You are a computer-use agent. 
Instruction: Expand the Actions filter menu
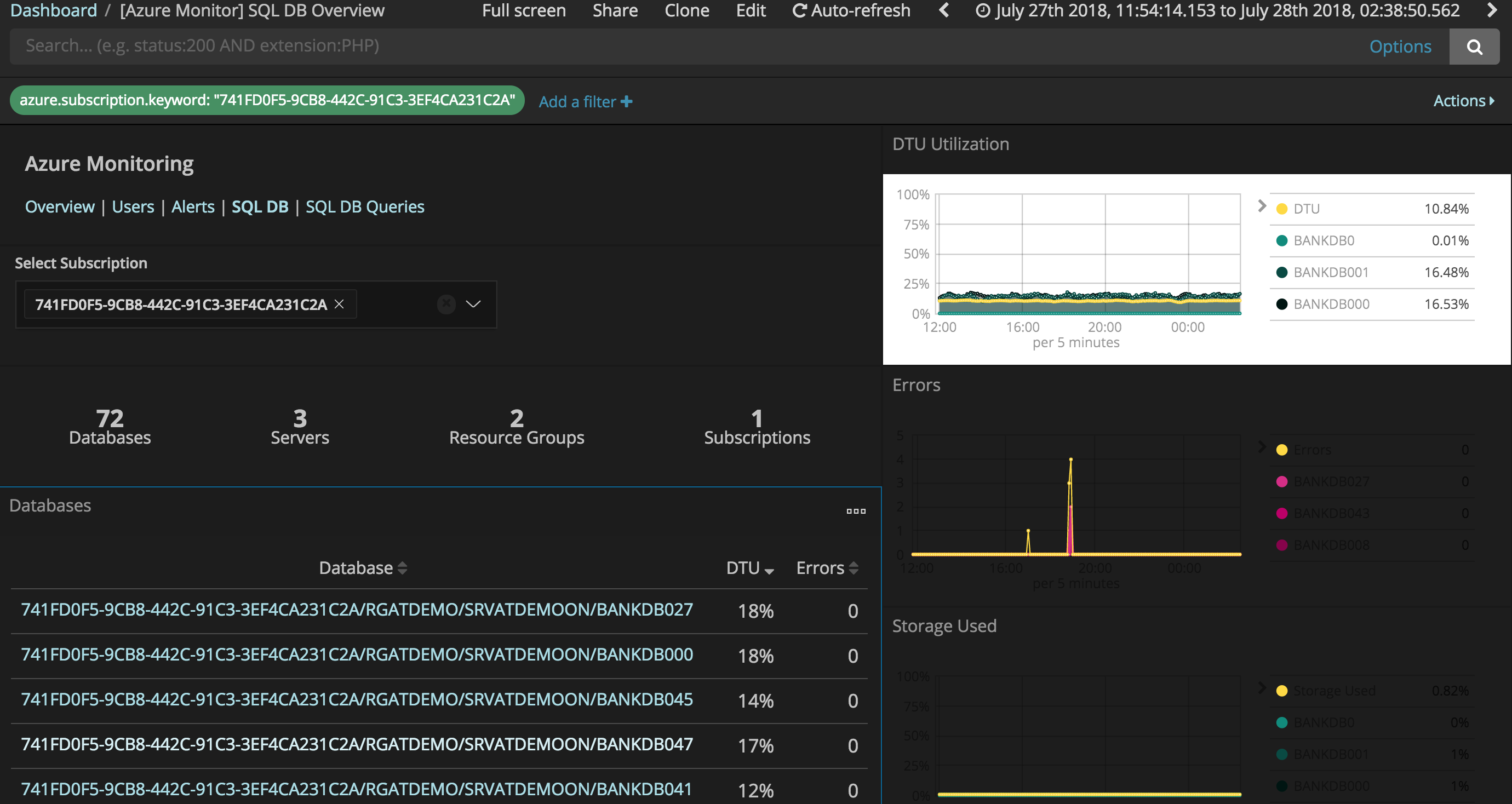(1463, 101)
